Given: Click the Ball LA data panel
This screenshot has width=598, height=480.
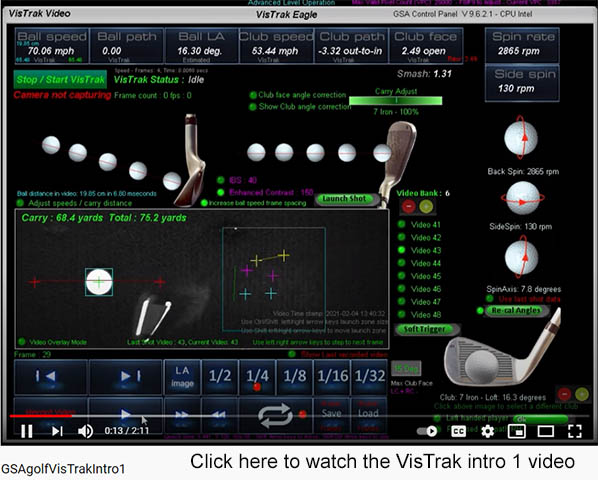Looking at the screenshot, I should [x=201, y=46].
